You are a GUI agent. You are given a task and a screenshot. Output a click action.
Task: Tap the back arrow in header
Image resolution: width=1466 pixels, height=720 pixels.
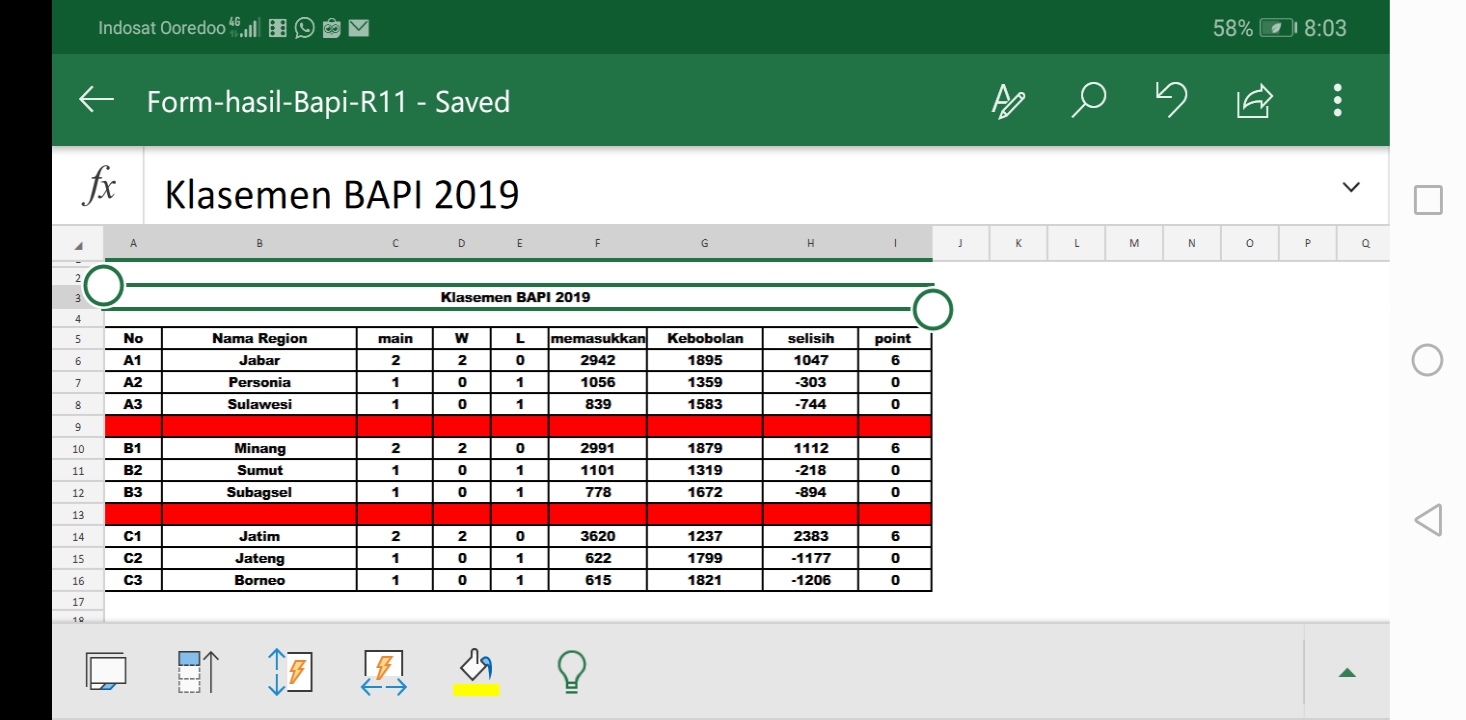coord(96,100)
